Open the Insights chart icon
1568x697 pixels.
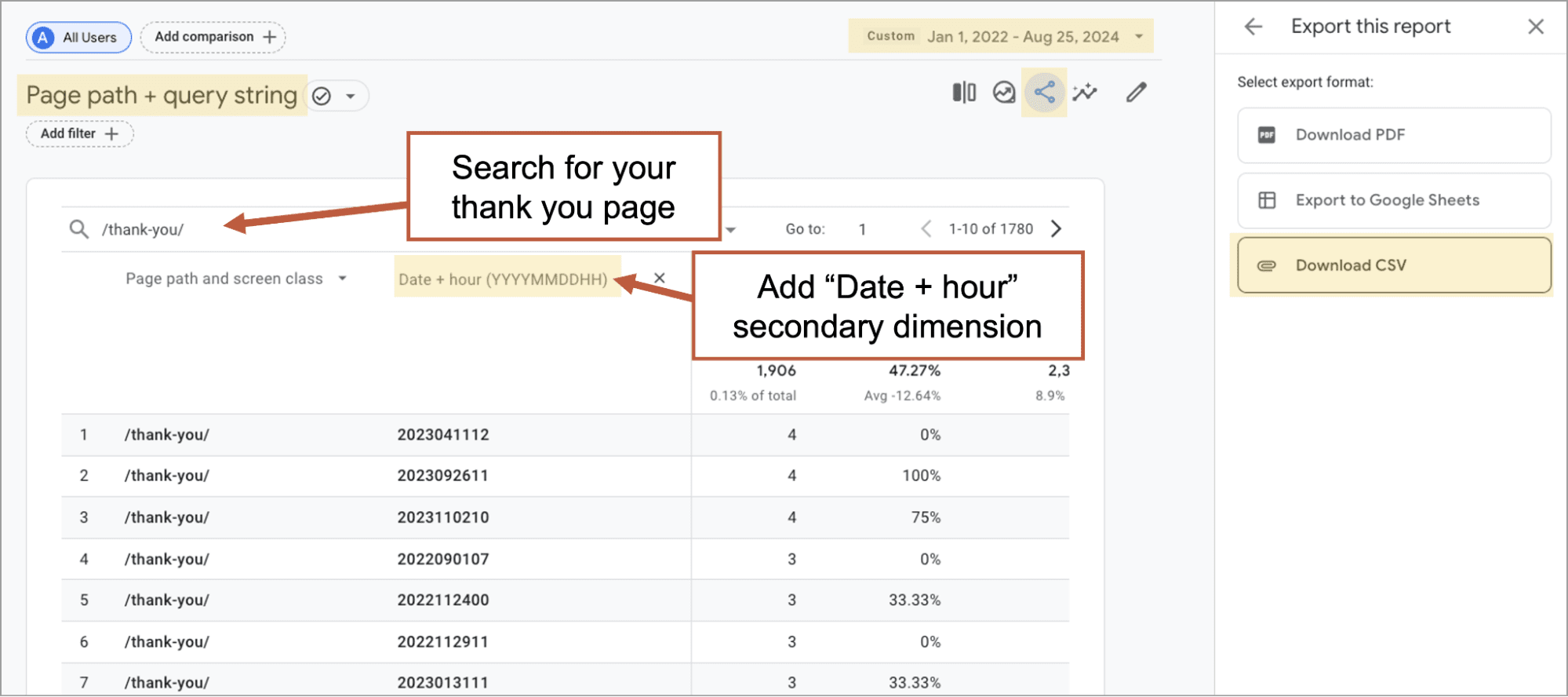coord(1004,93)
